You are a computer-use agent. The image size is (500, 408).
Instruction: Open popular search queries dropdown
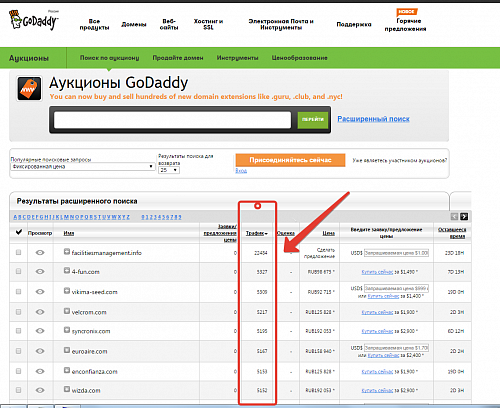point(83,166)
